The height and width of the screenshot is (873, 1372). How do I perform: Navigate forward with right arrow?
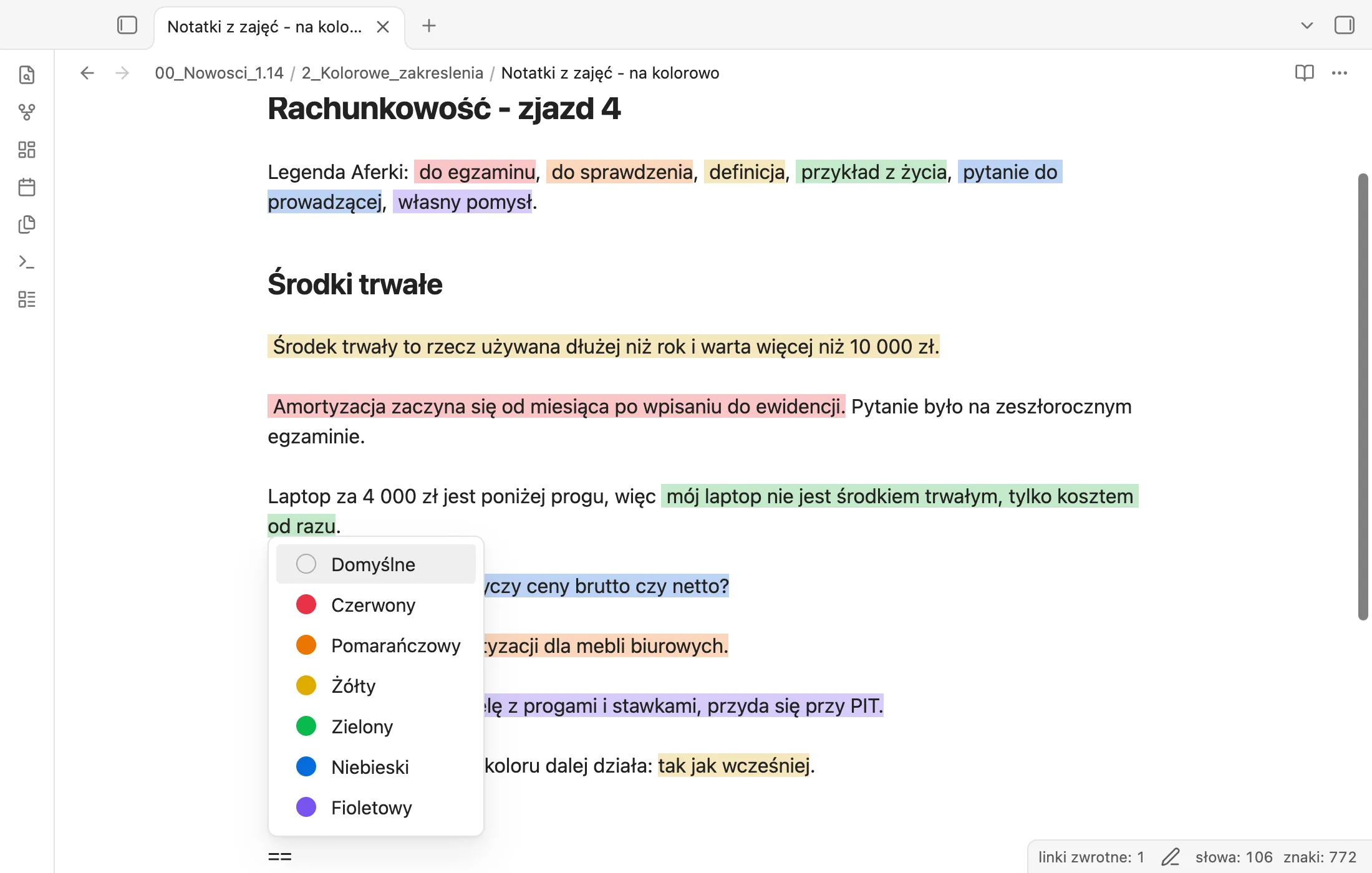(122, 73)
